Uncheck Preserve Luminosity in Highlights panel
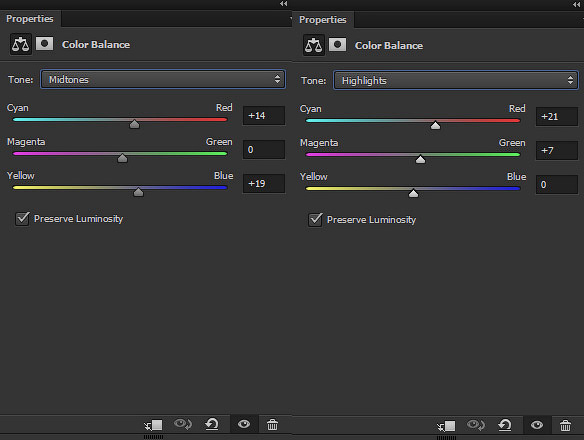This screenshot has height=440, width=584. click(x=315, y=220)
